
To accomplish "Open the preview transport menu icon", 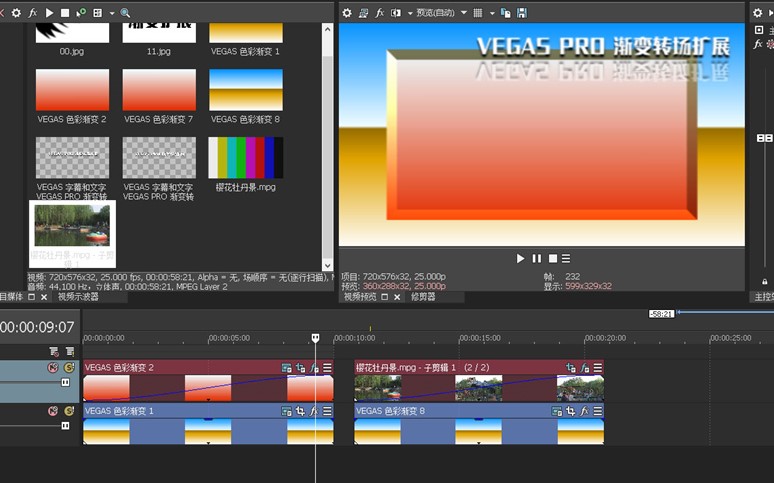I will [x=566, y=258].
